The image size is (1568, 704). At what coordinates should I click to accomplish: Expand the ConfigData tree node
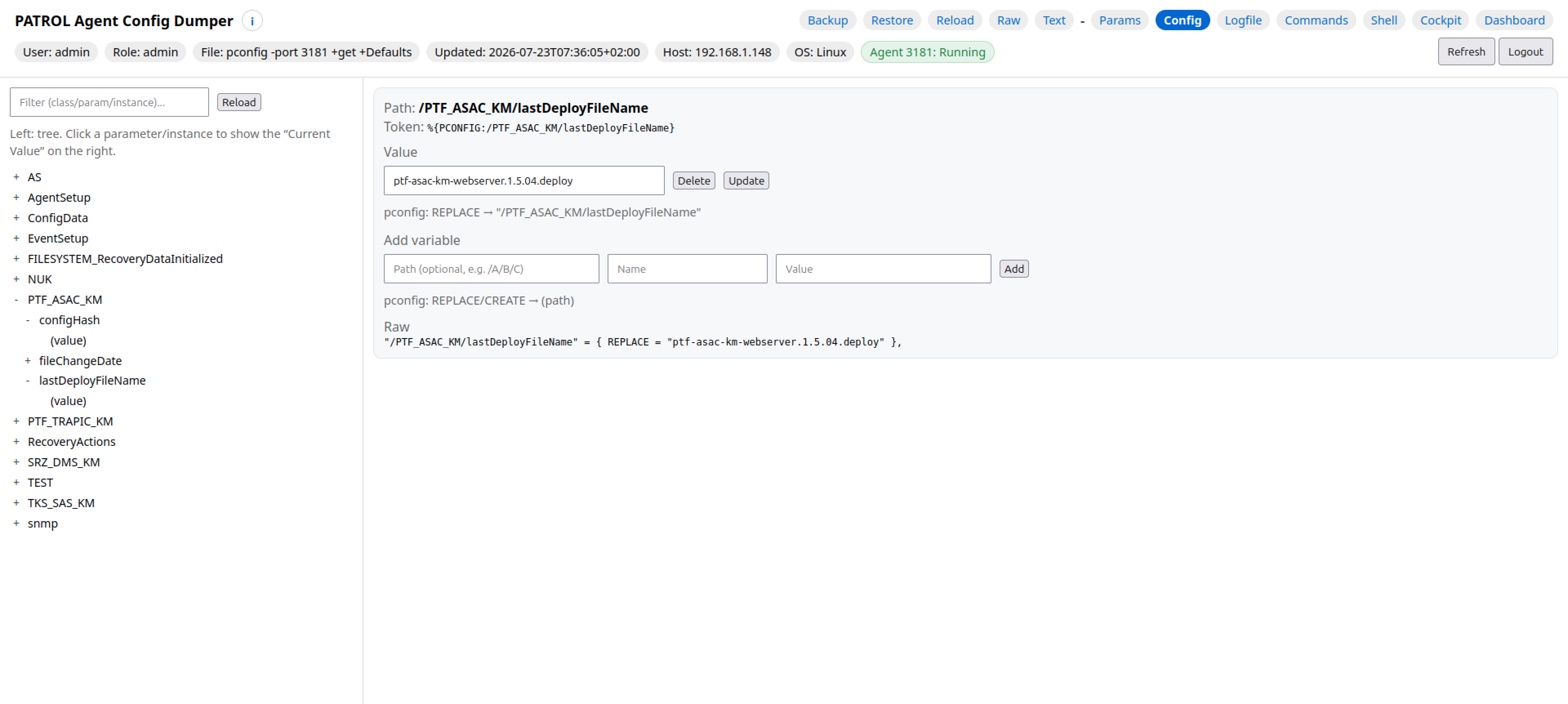(16, 218)
